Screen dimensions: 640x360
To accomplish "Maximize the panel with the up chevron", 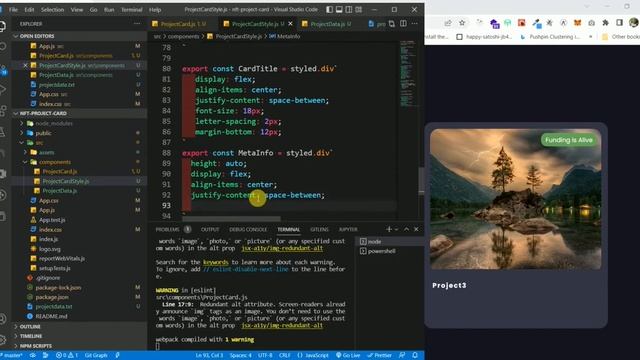I will coord(406,229).
